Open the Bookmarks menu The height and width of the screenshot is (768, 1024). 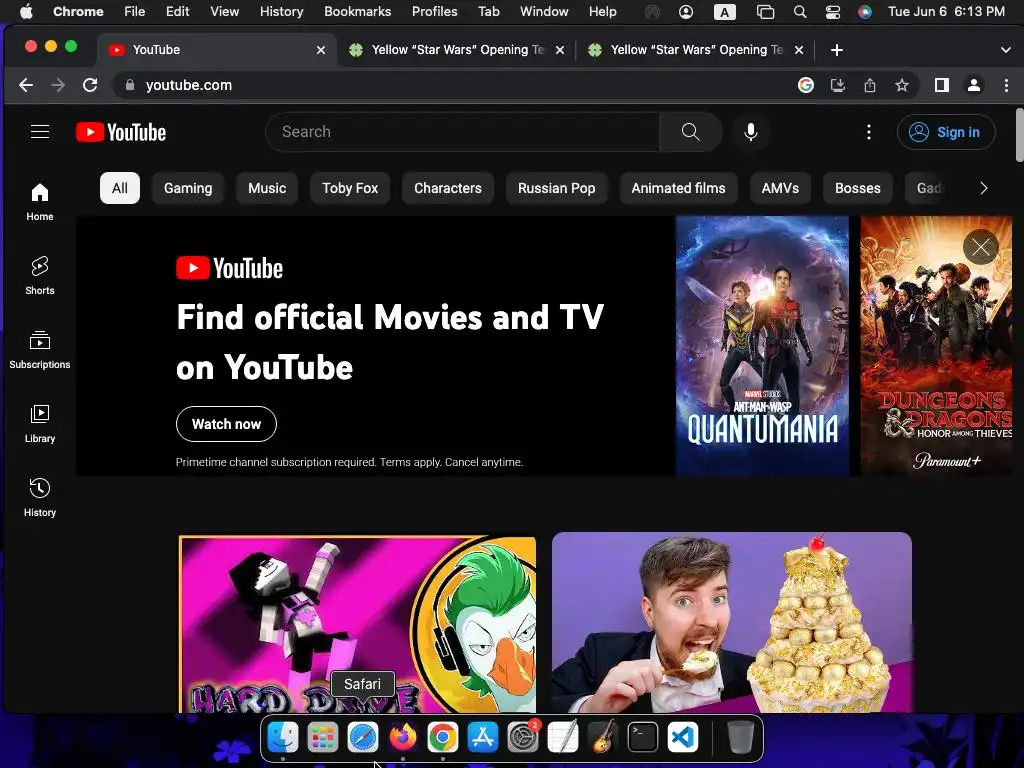coord(357,11)
